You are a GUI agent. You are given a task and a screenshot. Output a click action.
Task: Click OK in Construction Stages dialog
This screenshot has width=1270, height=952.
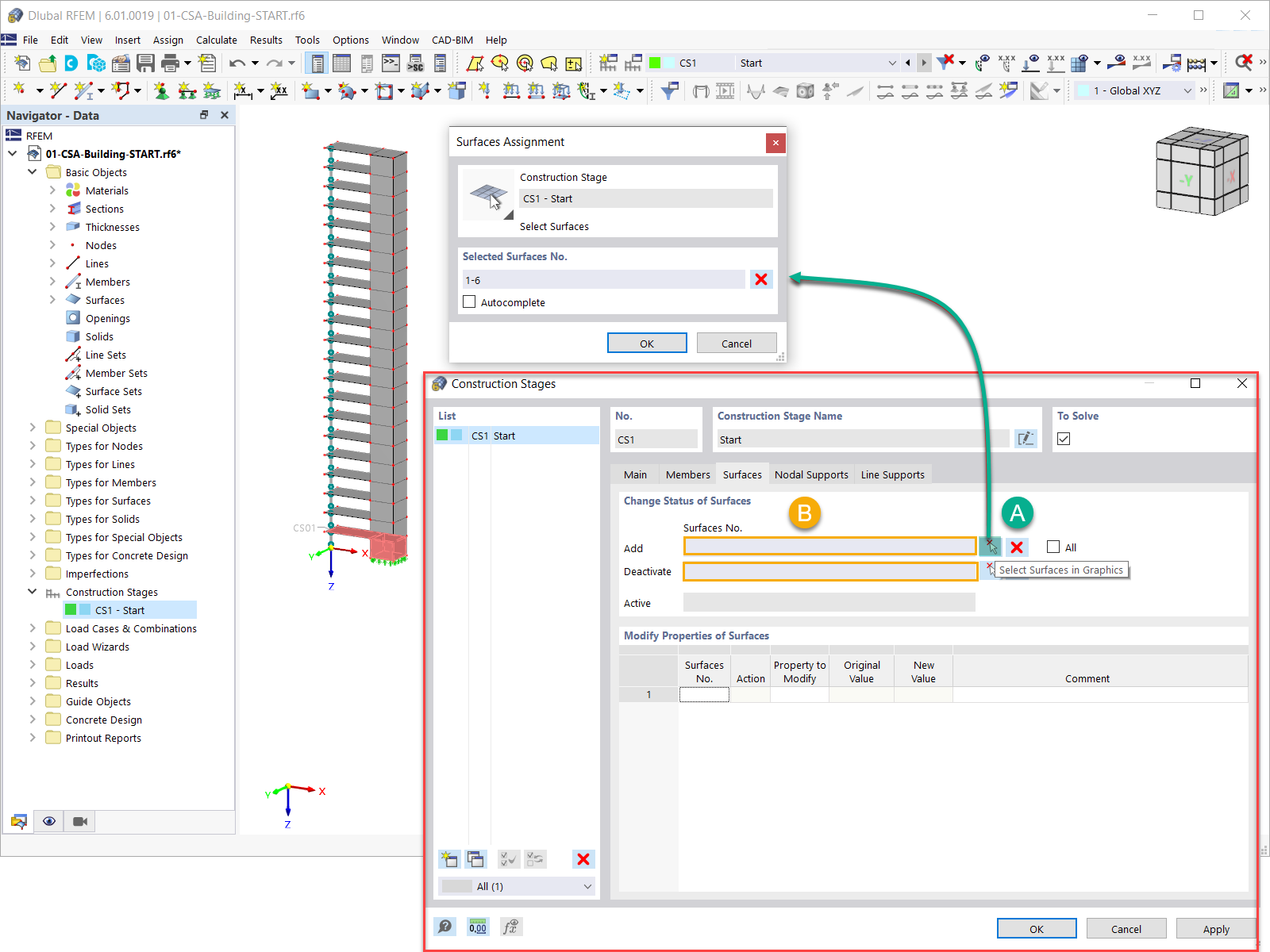(1037, 928)
